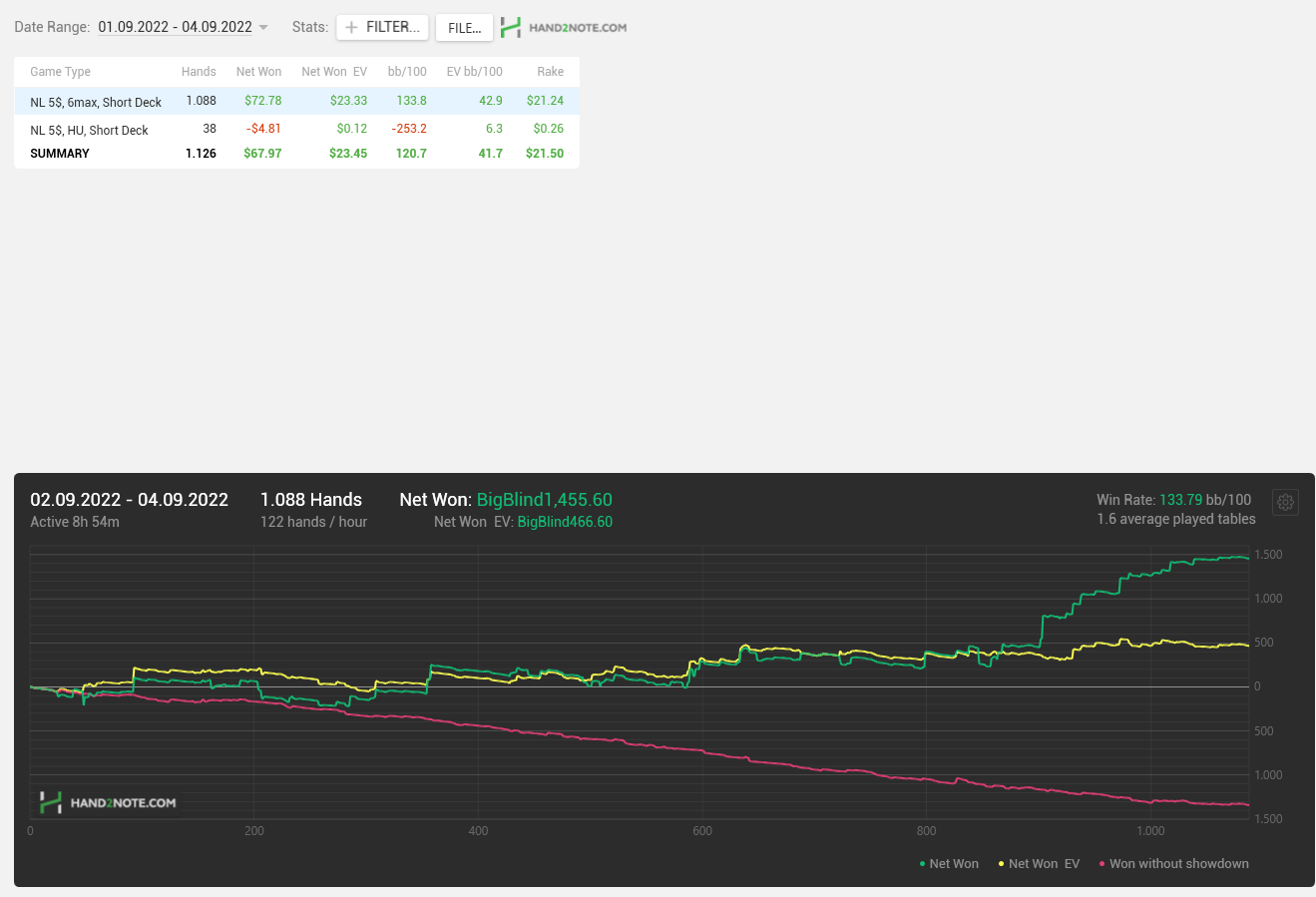This screenshot has height=897, width=1316.
Task: Click the SUMMARY row
Action: [296, 154]
